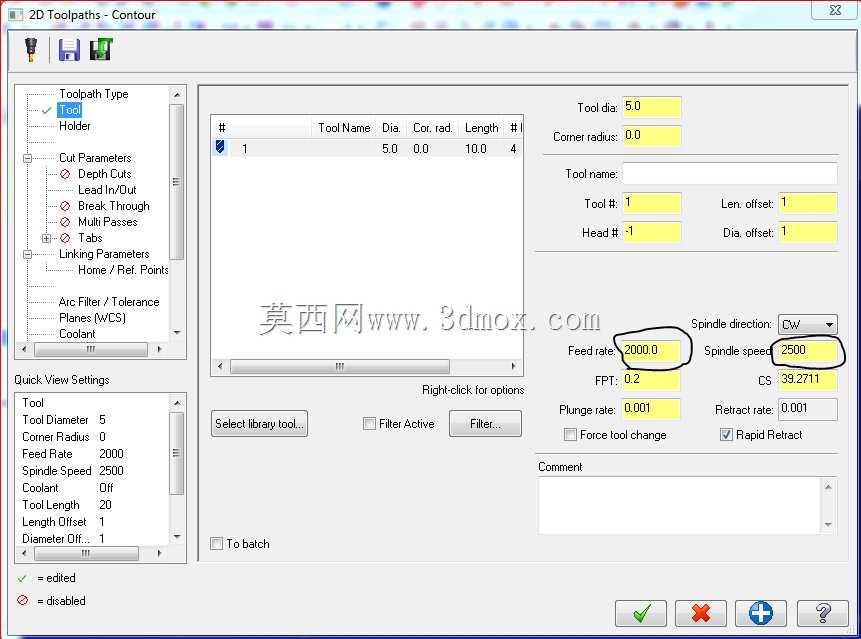861x639 pixels.
Task: Collapse the Linking Parameters tree node
Action: 27,254
